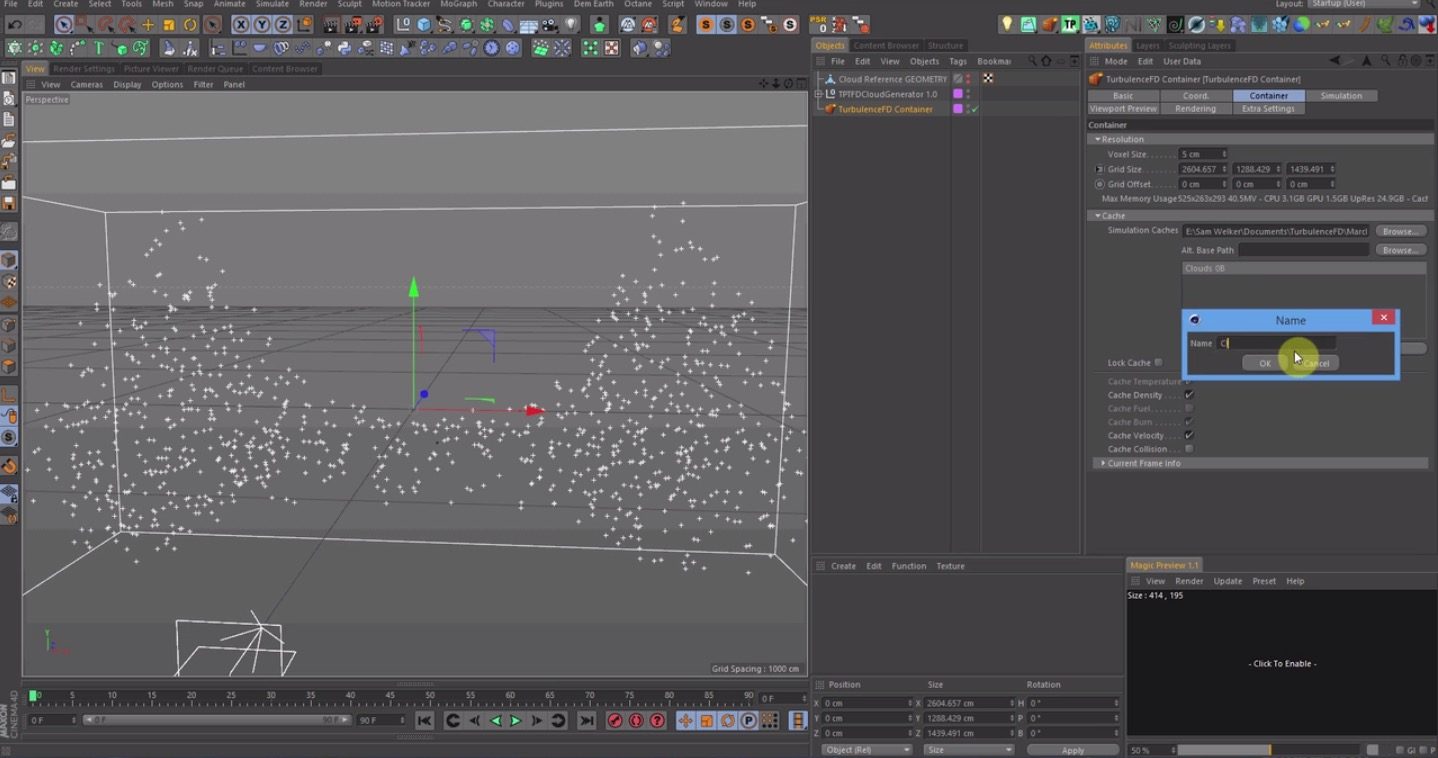Image resolution: width=1438 pixels, height=758 pixels.
Task: Click Browse for Simulation Caches
Action: [1399, 231]
